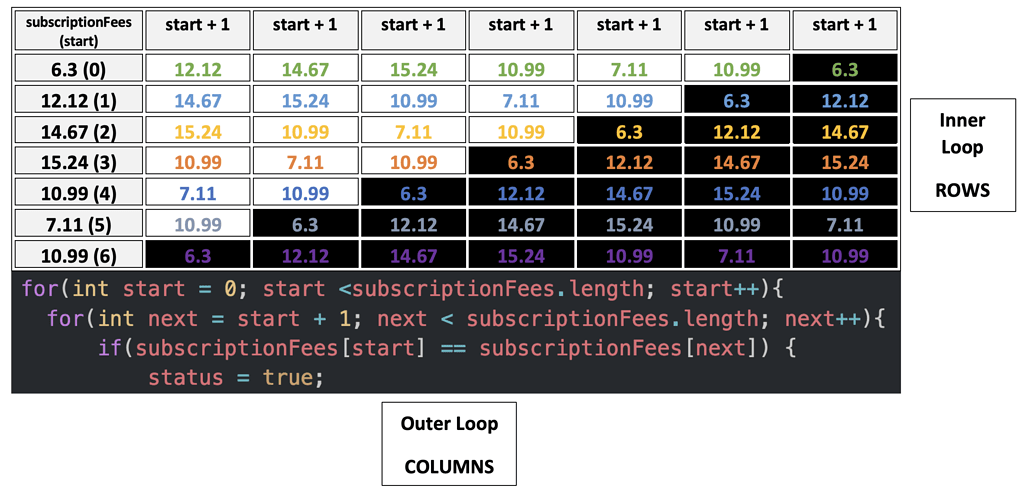Click the if statement comparing subscriptionFees values

click(445, 350)
